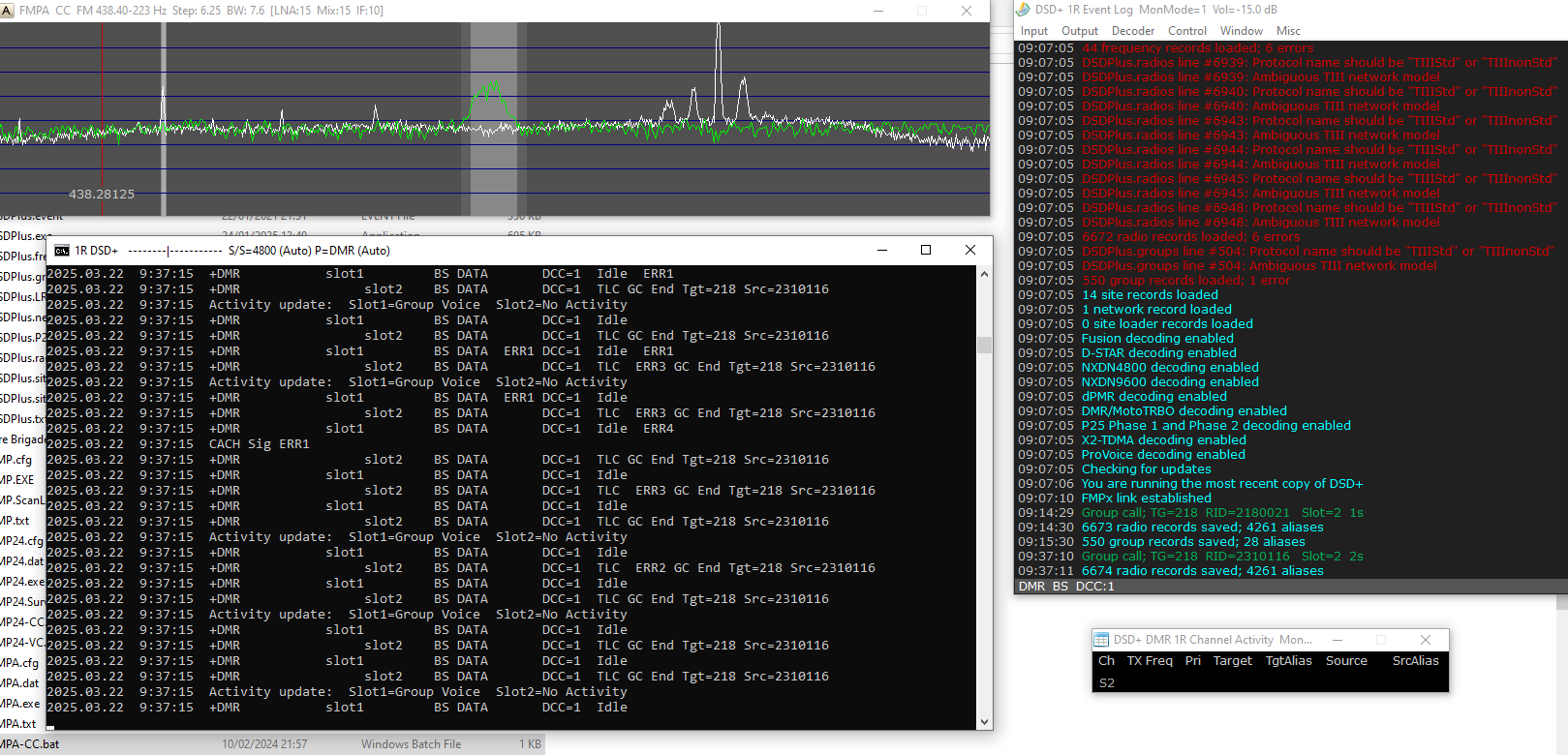Click the '14 site records loaded' log line
The image size is (1568, 755).
click(x=1151, y=295)
